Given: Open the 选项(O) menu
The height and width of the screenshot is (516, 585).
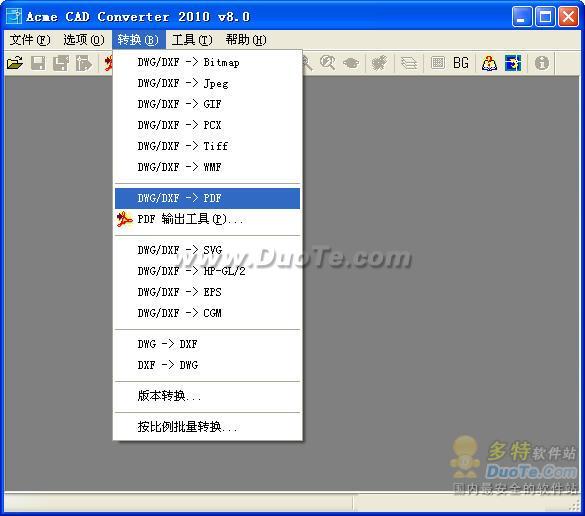Looking at the screenshot, I should (84, 40).
